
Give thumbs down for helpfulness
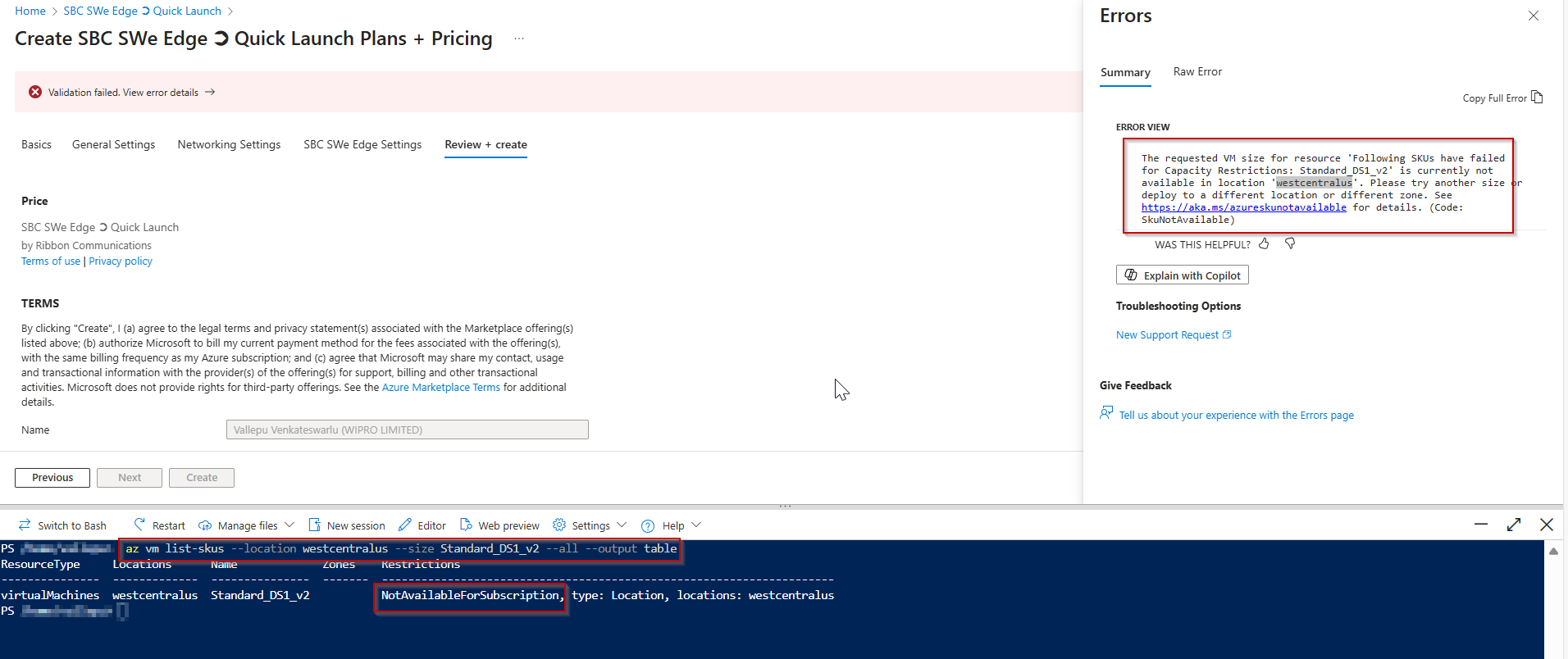[1290, 243]
